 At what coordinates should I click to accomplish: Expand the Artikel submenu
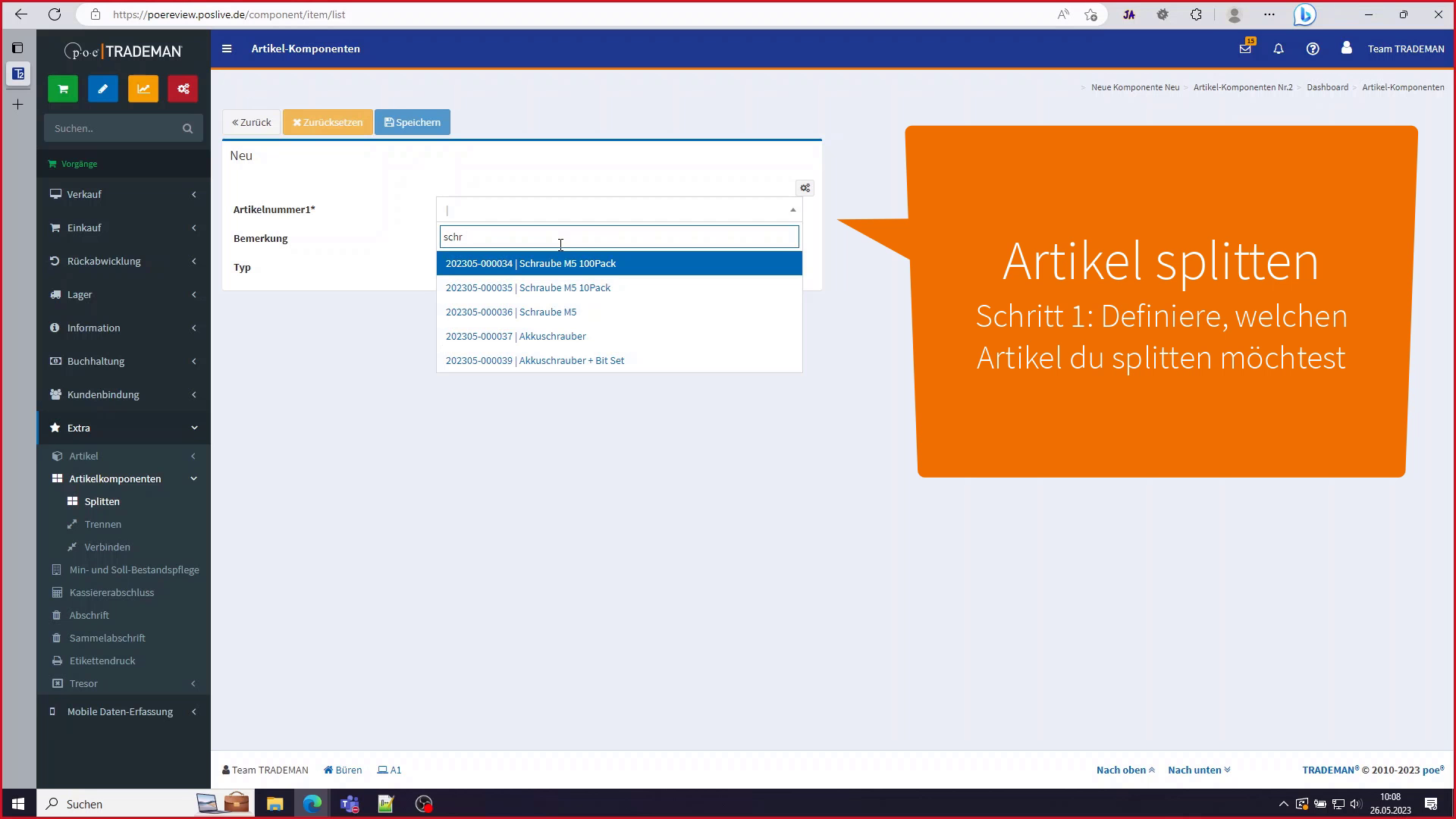124,456
